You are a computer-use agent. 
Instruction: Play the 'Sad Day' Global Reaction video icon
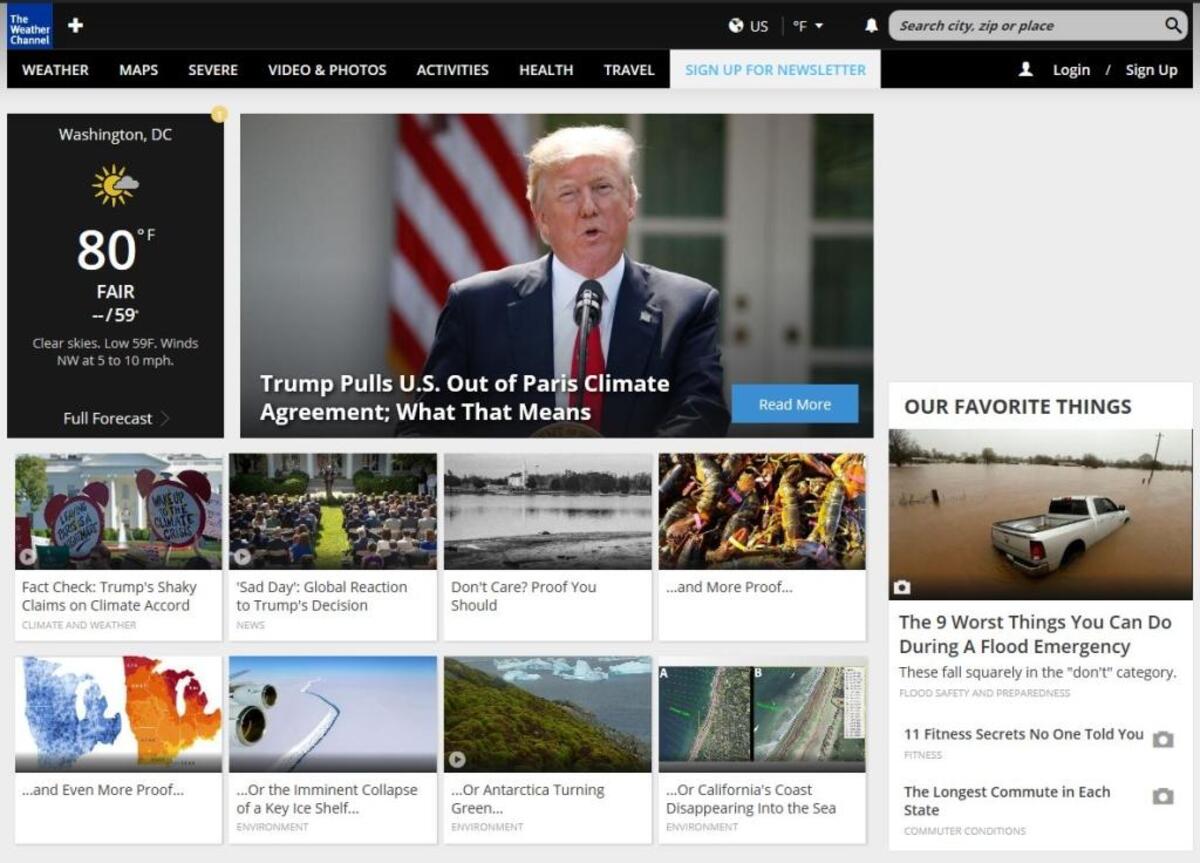click(242, 556)
